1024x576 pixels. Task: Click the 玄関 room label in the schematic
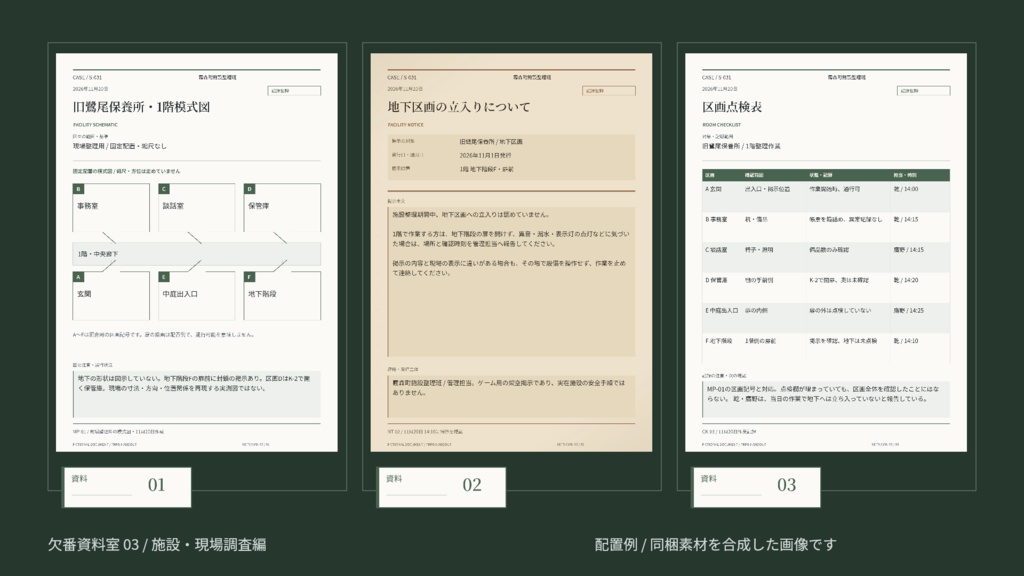[x=84, y=294]
